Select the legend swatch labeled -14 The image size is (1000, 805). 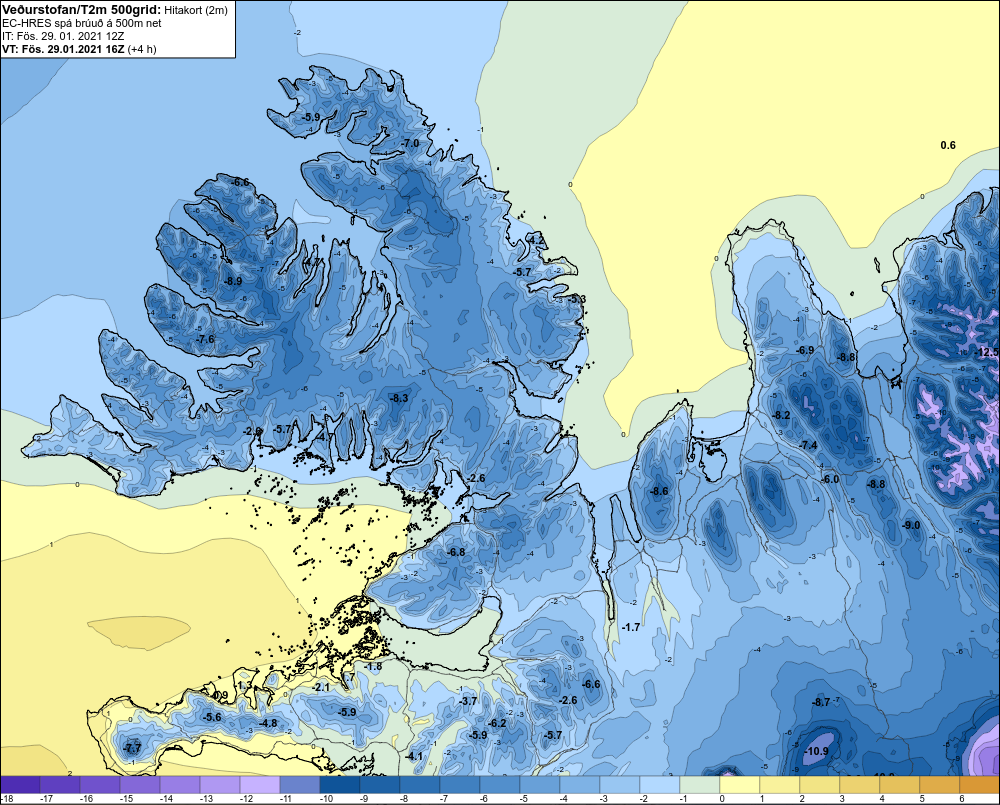(x=180, y=785)
